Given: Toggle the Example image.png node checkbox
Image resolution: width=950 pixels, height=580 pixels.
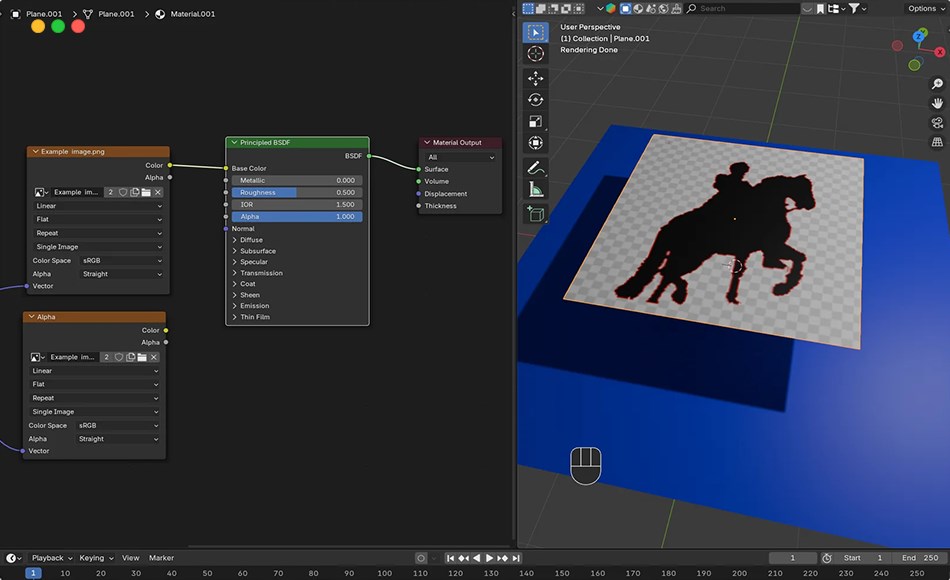Looking at the screenshot, I should (x=37, y=152).
